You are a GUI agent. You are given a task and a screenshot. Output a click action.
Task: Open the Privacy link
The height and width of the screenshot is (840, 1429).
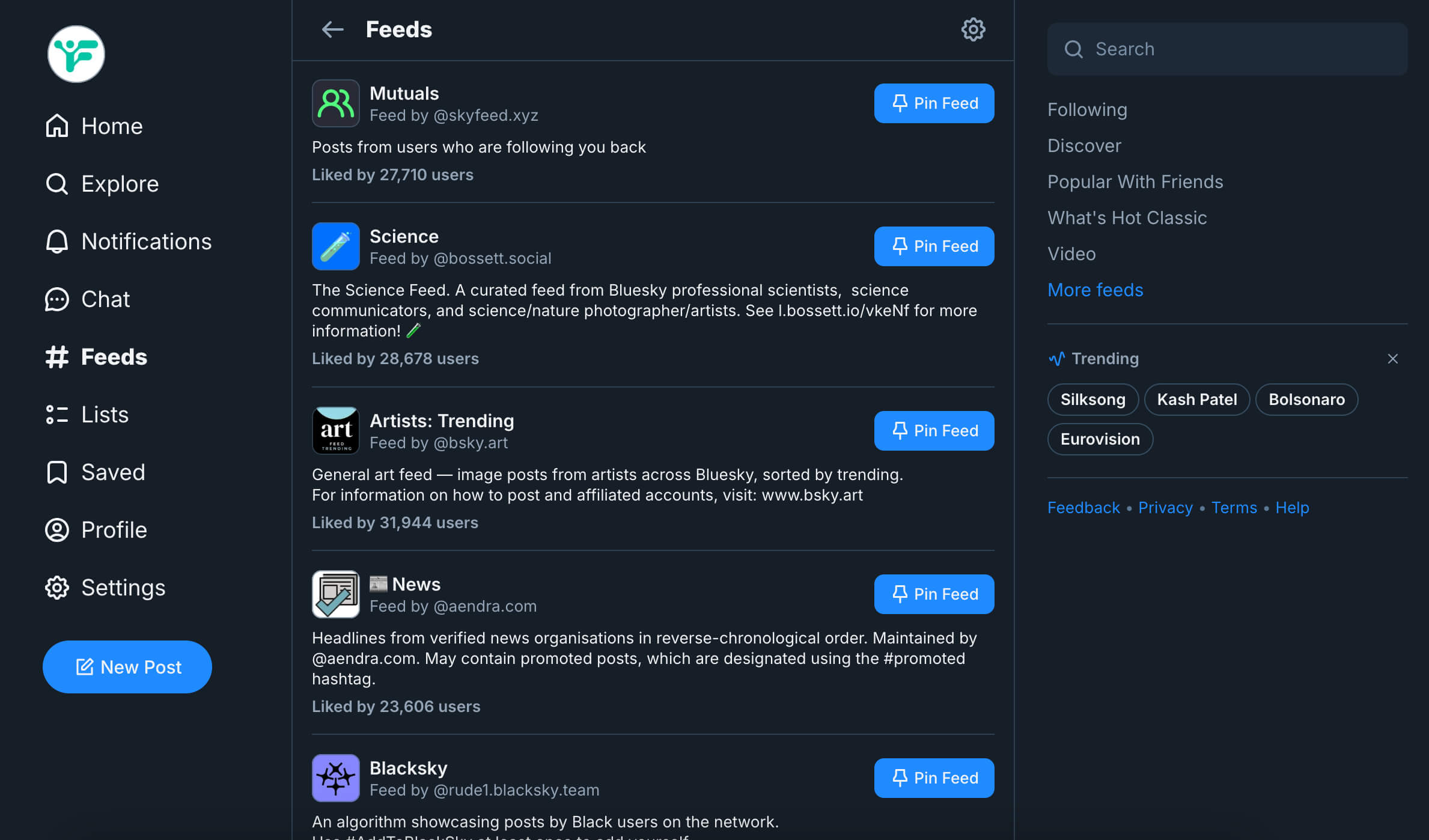click(x=1165, y=508)
